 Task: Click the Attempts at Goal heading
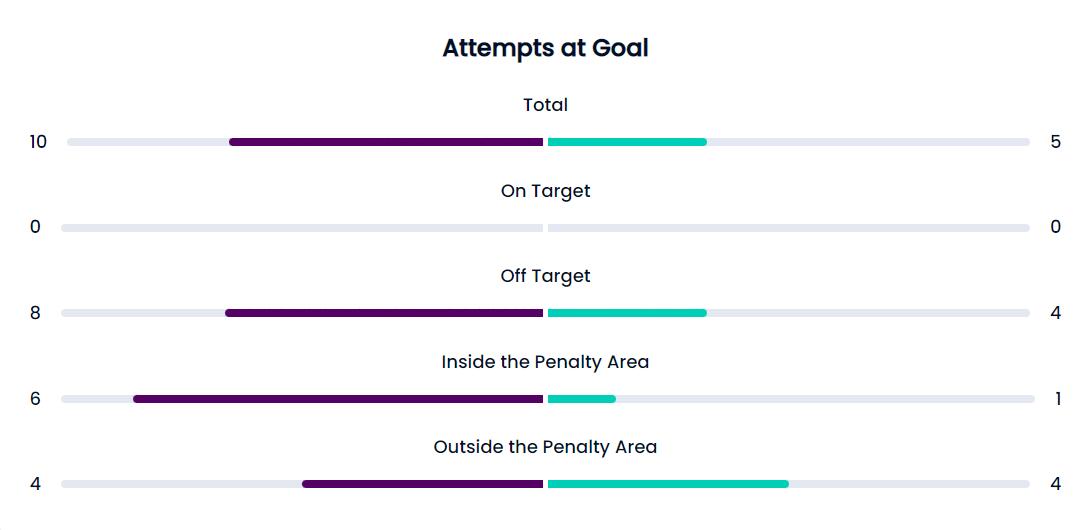coord(545,48)
